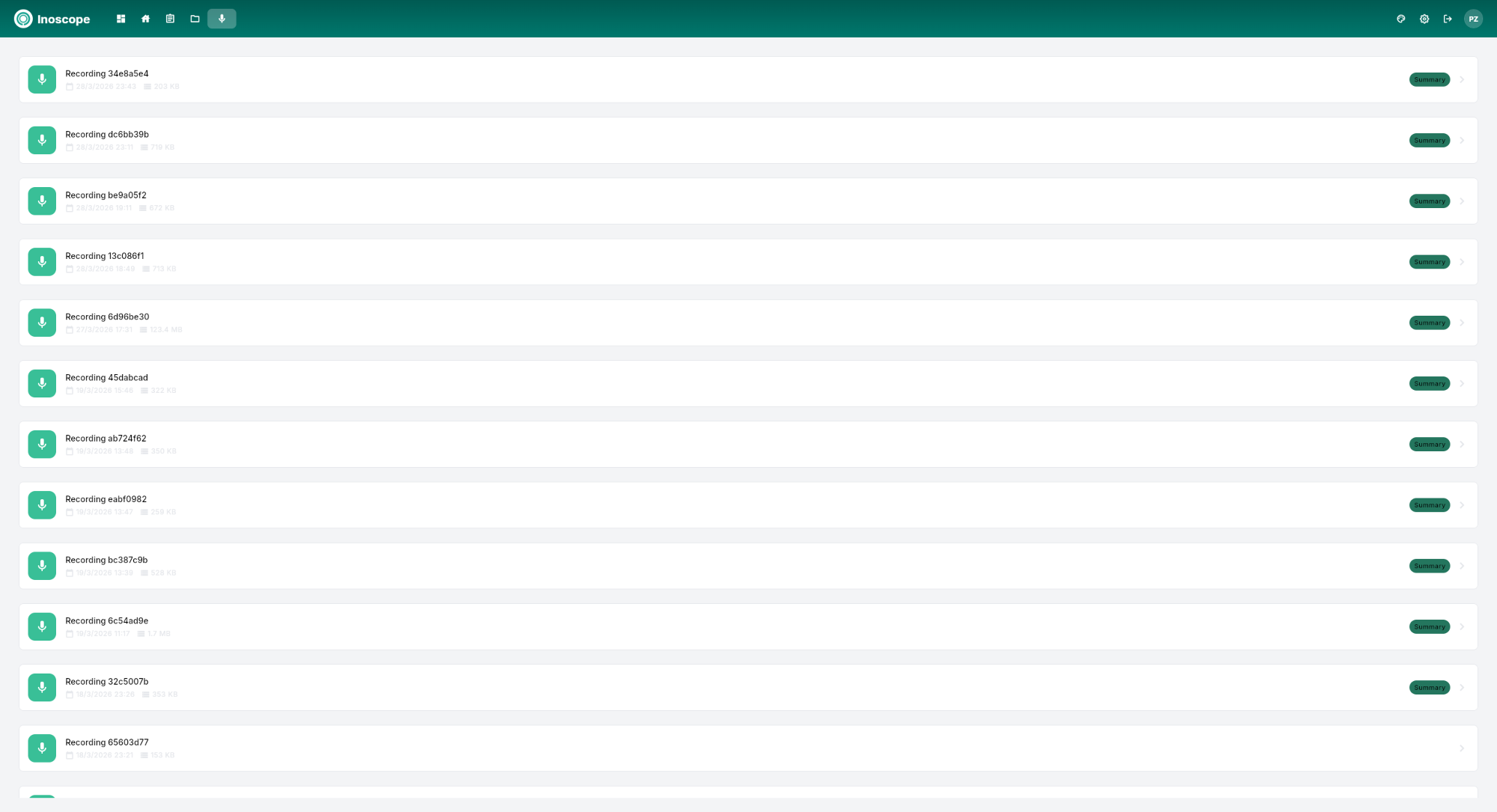The image size is (1497, 812).
Task: Open the clipboard notes icon in the navbar
Action: coord(170,18)
